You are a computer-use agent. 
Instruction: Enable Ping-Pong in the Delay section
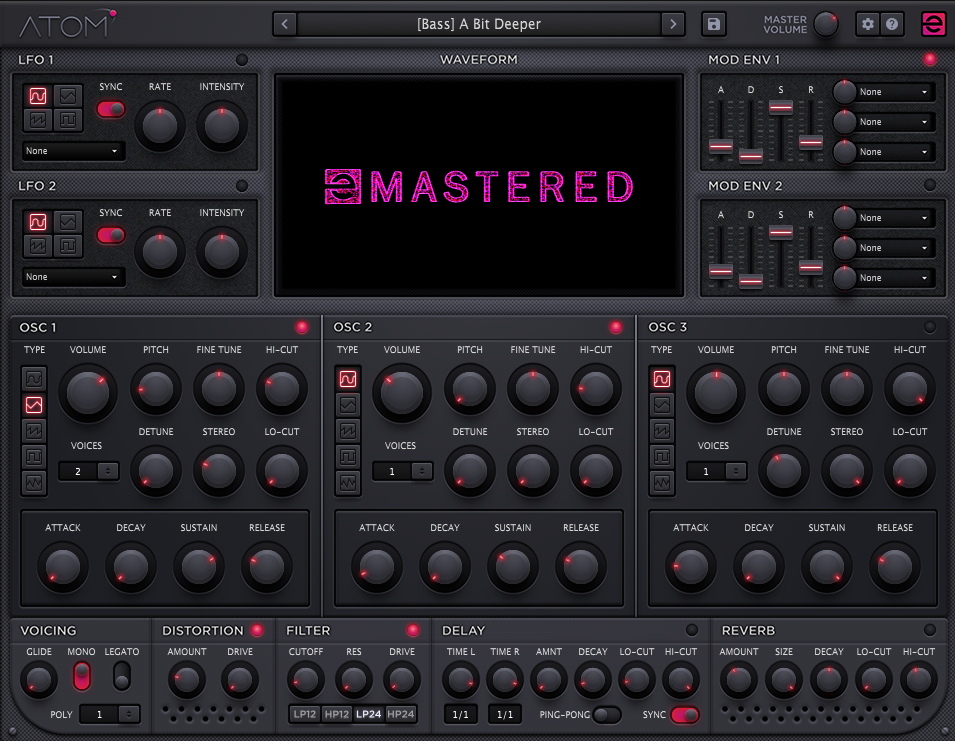click(x=606, y=714)
